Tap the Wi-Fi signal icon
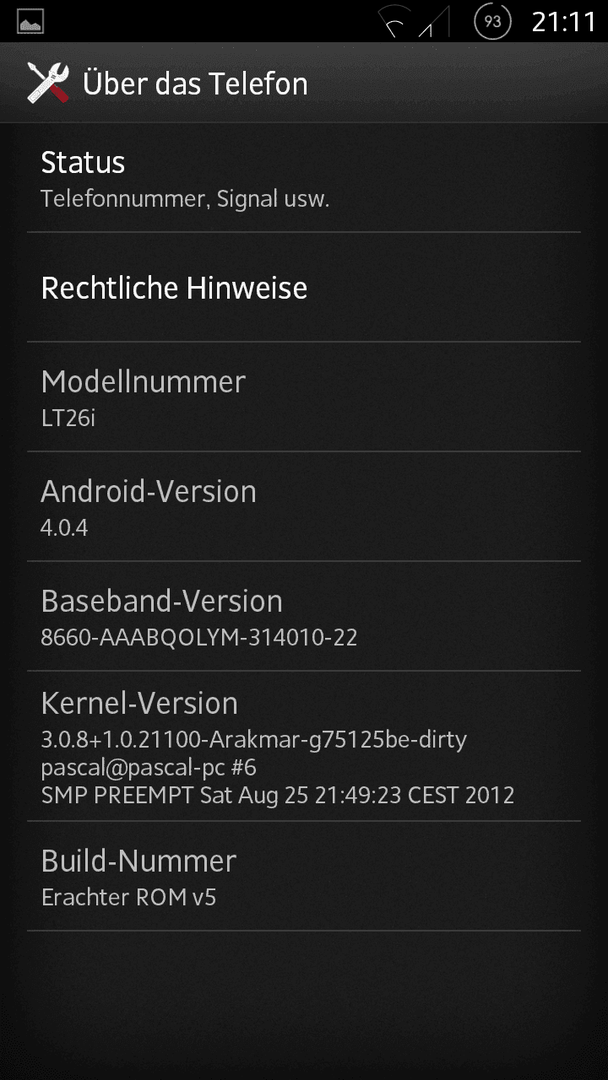This screenshot has height=1080, width=608. click(394, 22)
